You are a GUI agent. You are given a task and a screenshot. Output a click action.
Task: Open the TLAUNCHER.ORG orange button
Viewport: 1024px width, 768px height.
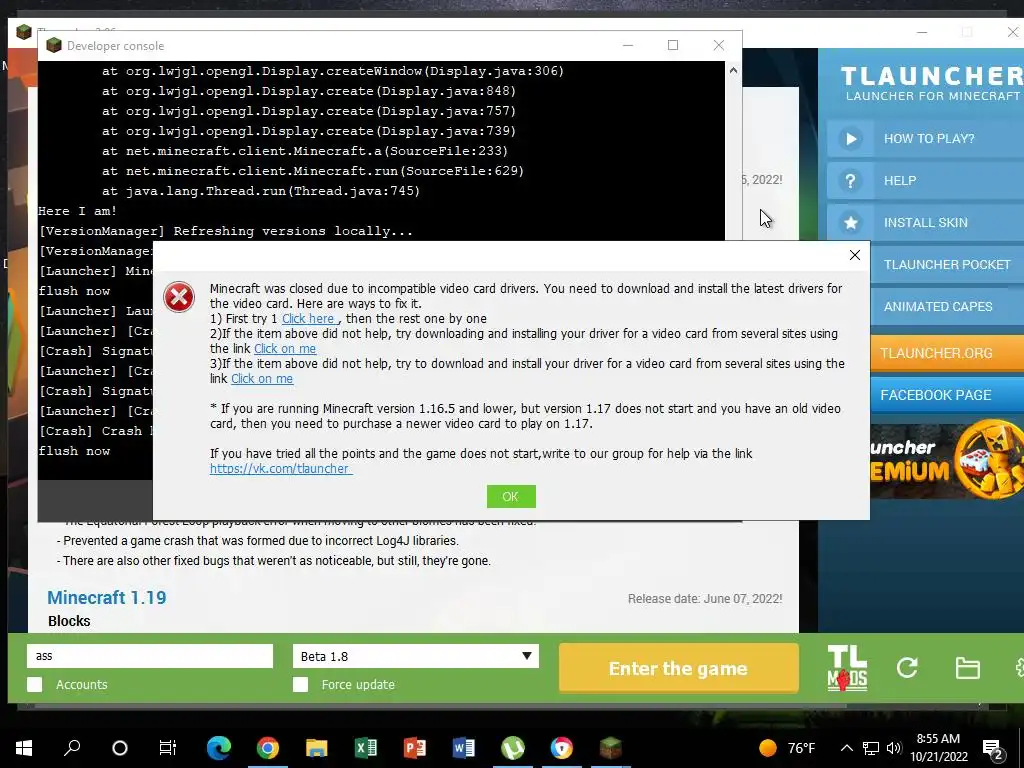[947, 353]
